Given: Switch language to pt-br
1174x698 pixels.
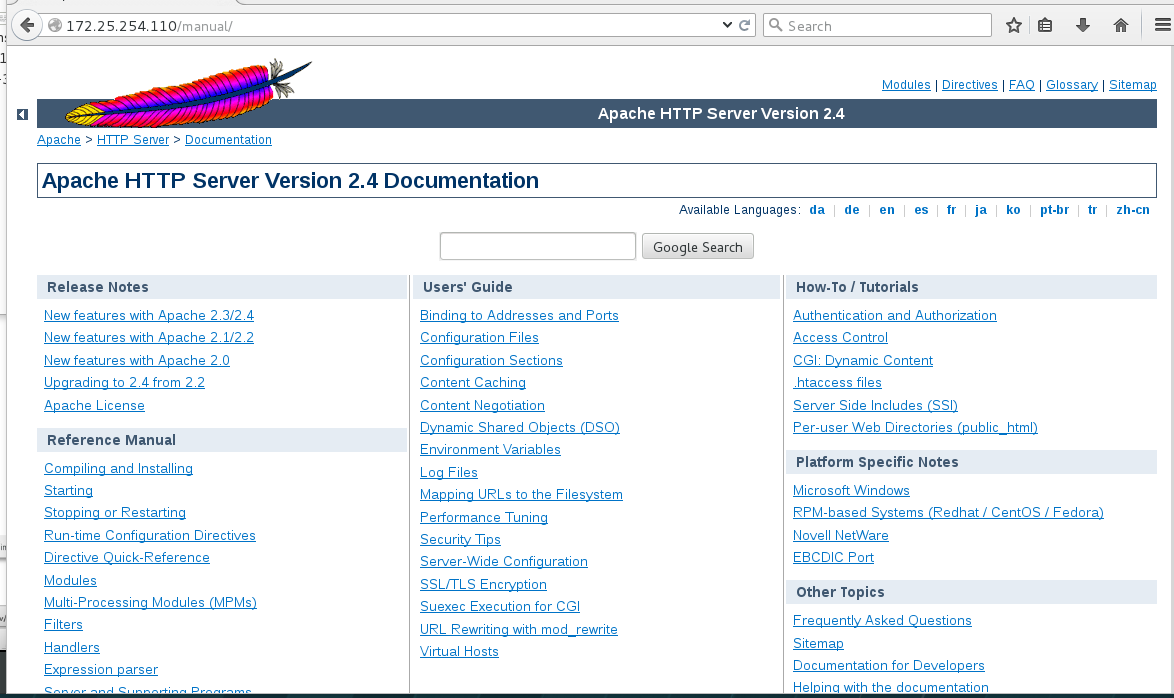Looking at the screenshot, I should (x=1054, y=210).
